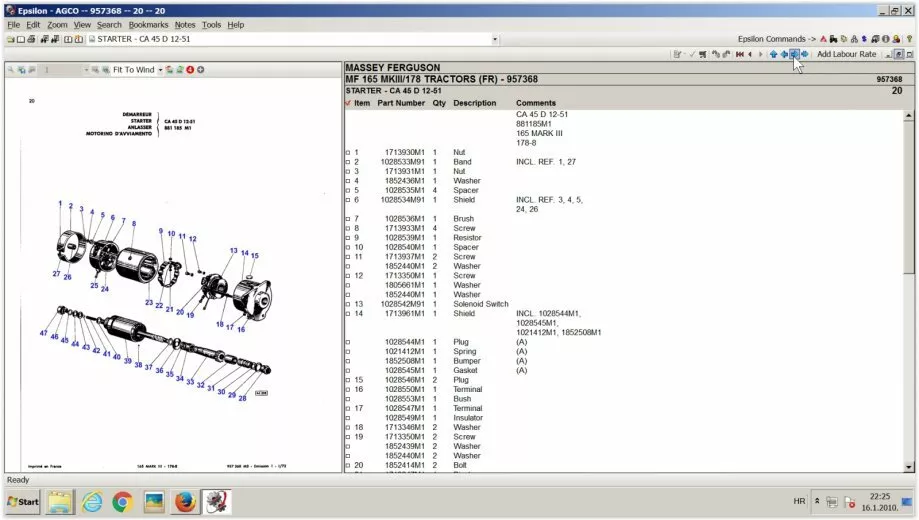
Task: Click the shopping cart icon in parts toolbar
Action: point(702,54)
